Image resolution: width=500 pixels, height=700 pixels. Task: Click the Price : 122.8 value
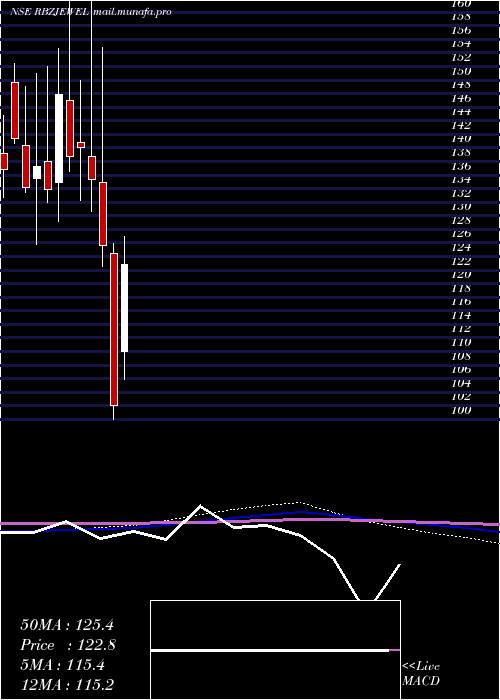click(x=68, y=645)
